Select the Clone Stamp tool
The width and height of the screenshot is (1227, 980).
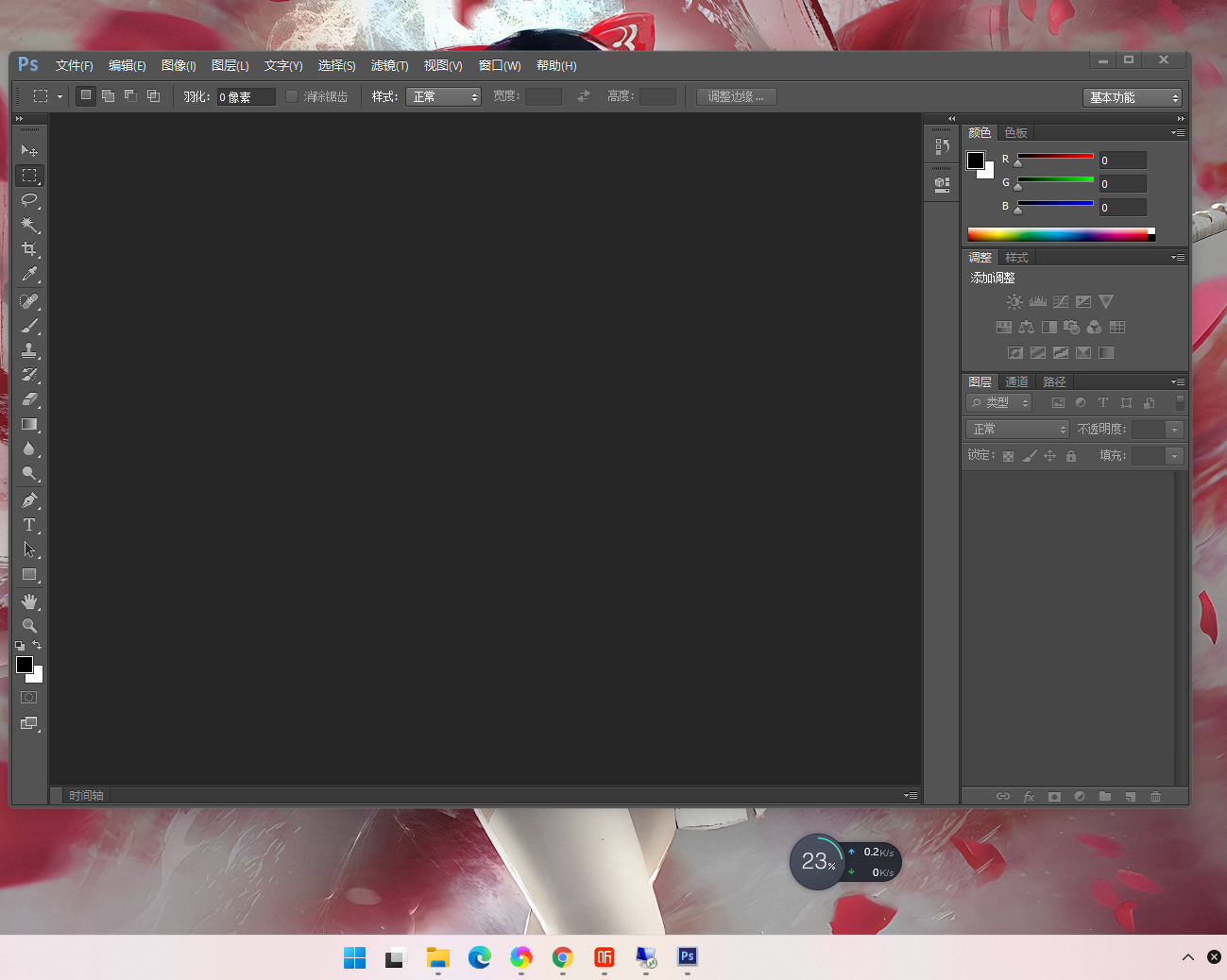(29, 350)
